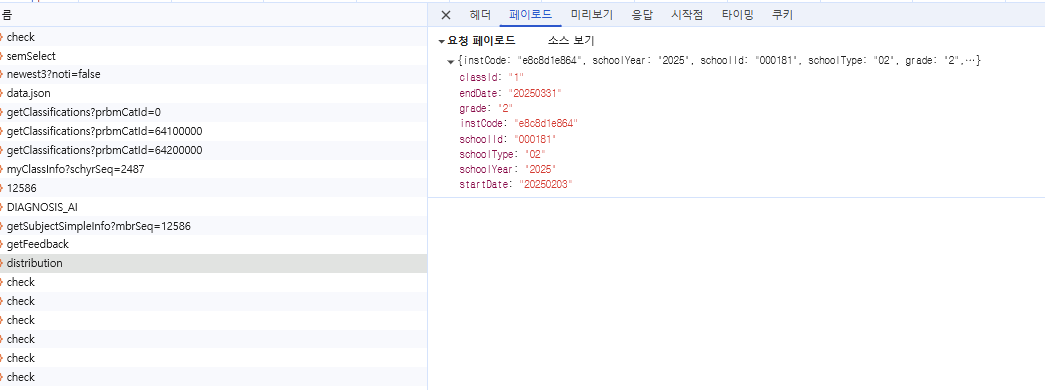Click the schoolType field key
This screenshot has width=1045, height=390.
coord(487,154)
